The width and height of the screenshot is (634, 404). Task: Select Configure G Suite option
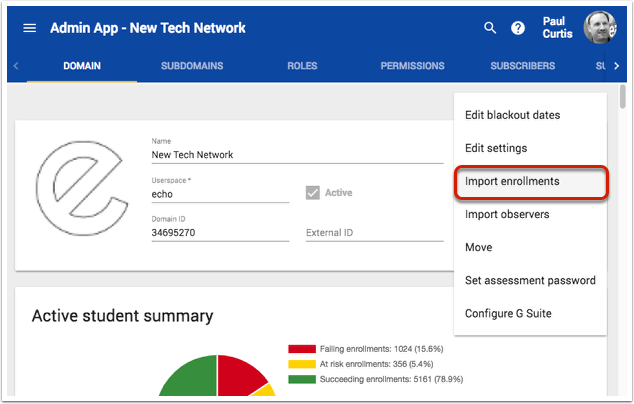click(530, 313)
